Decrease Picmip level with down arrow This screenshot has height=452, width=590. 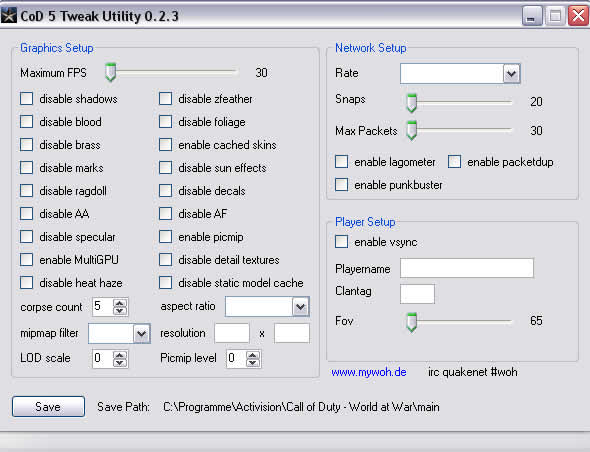[253, 363]
